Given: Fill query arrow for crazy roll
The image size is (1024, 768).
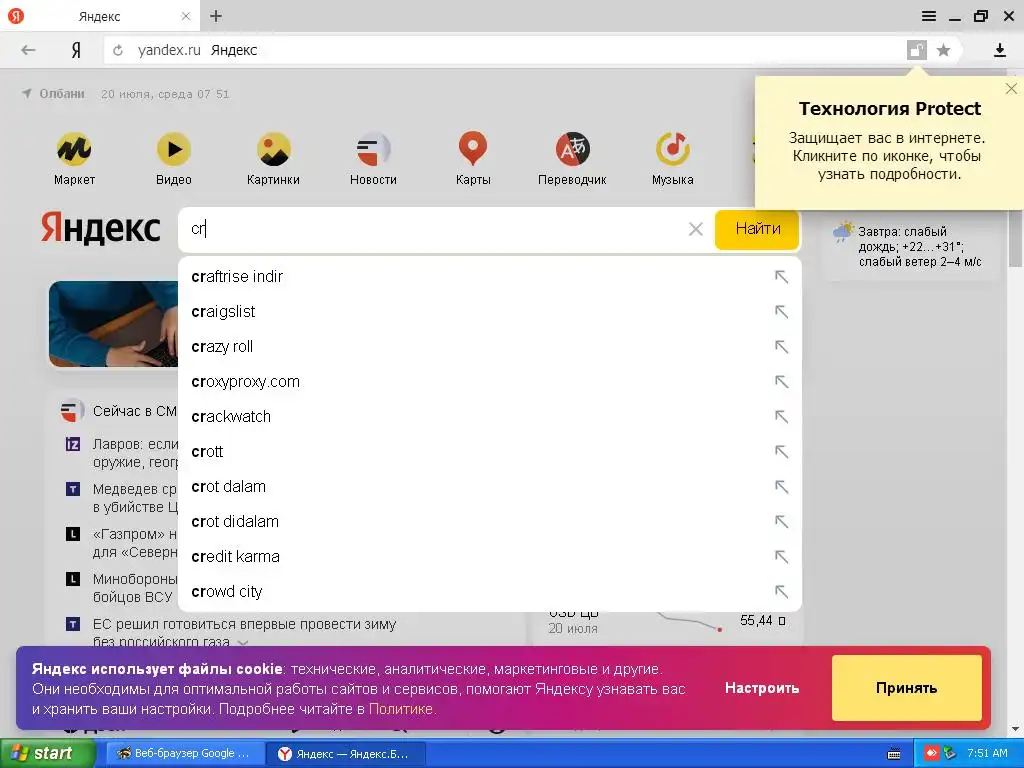Looking at the screenshot, I should pos(781,347).
